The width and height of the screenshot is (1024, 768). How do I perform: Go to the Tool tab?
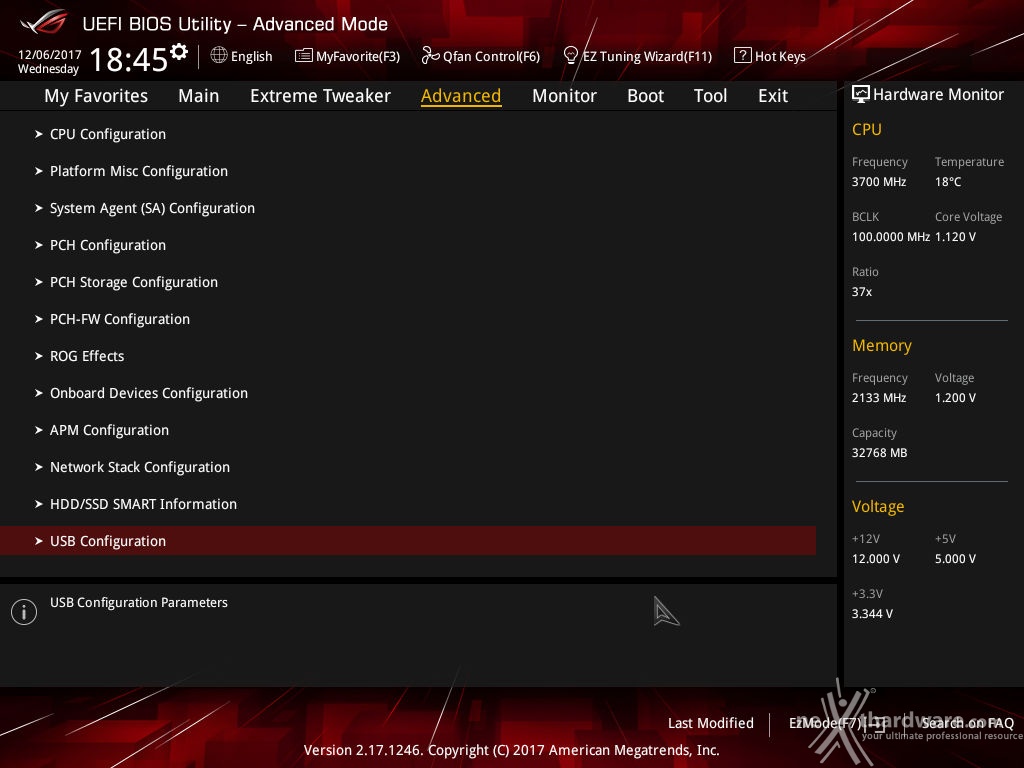710,96
